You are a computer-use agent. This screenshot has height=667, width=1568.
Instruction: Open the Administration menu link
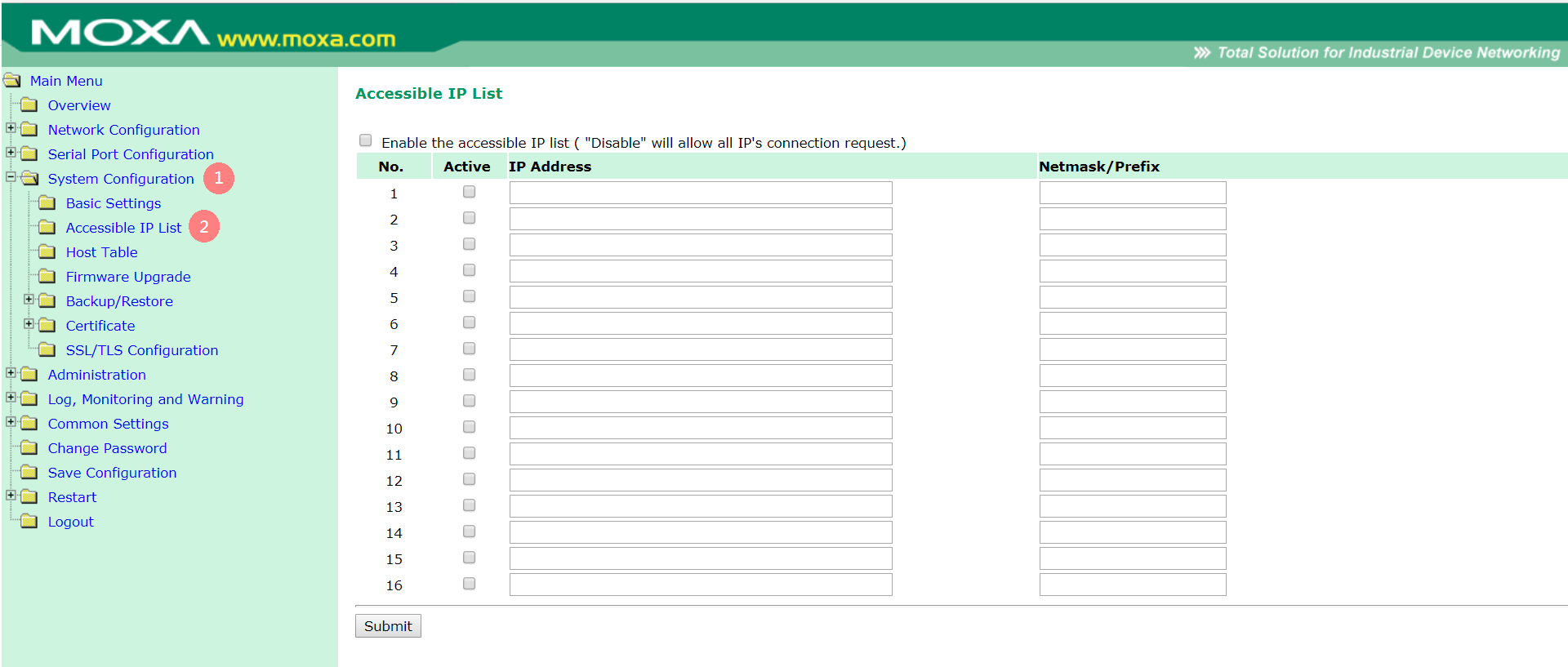(x=97, y=375)
